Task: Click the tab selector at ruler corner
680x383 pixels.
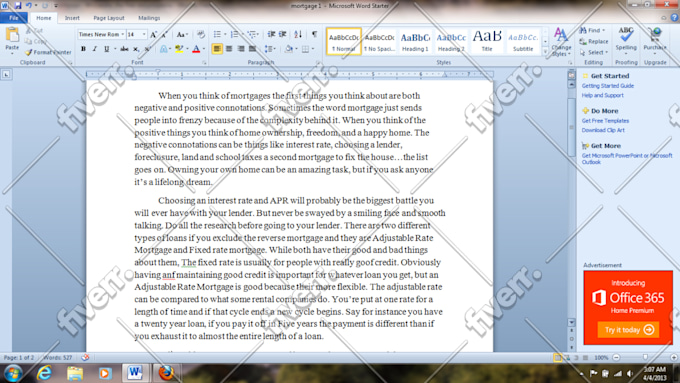Action: tap(6, 75)
